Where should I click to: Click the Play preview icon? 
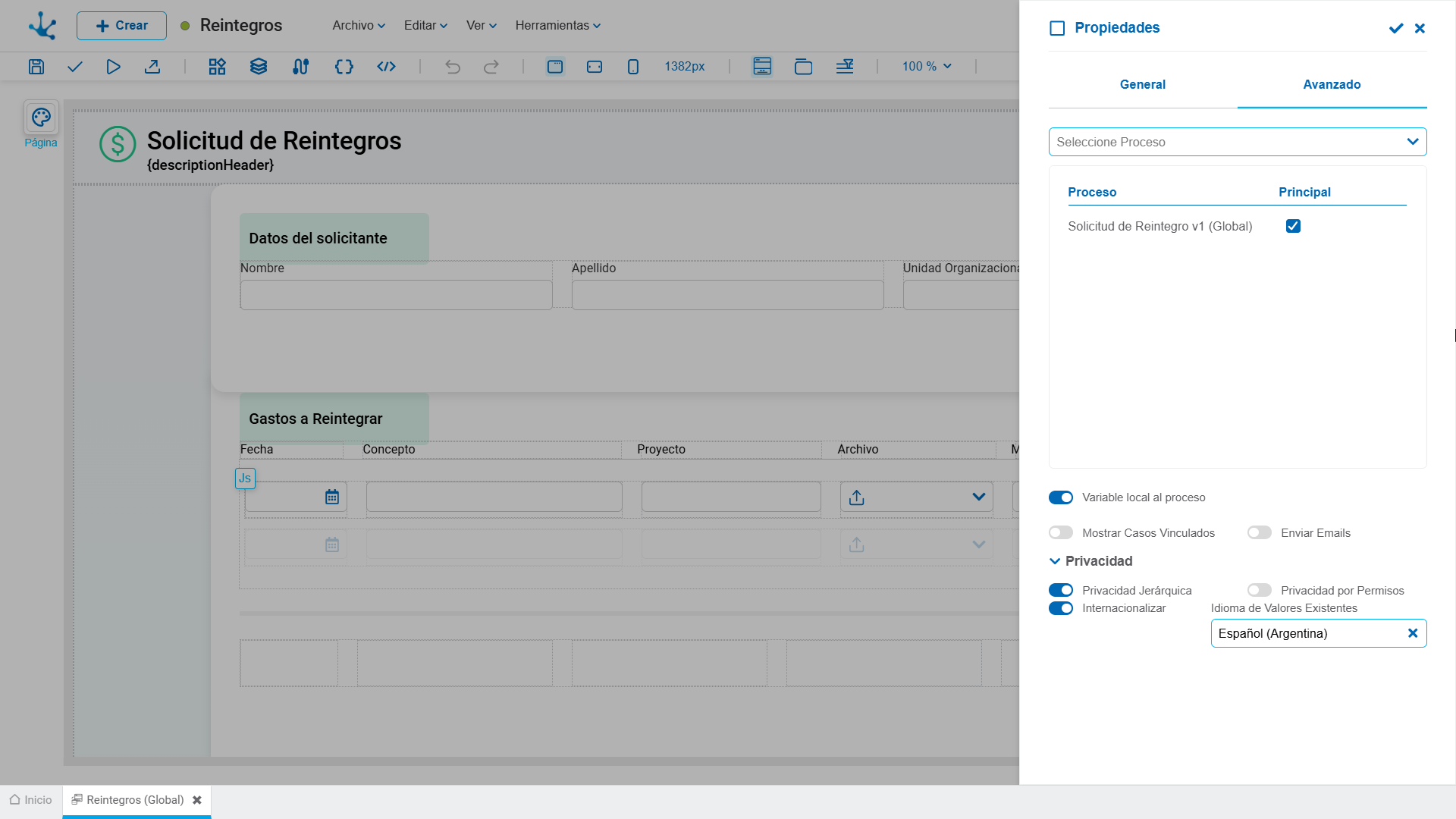click(x=113, y=67)
